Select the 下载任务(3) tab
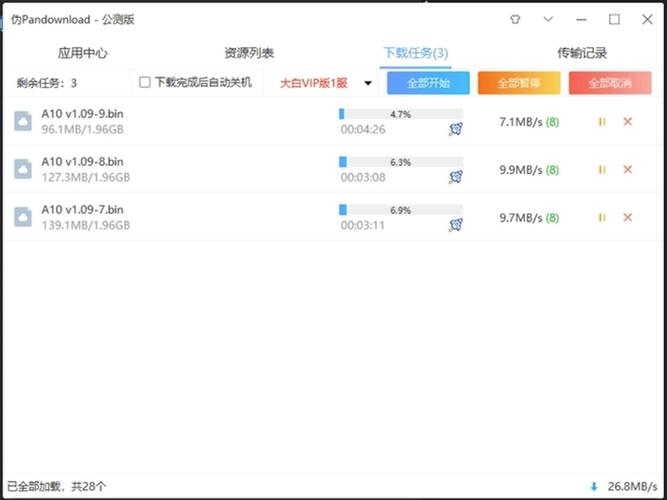The image size is (667, 500). 416,53
